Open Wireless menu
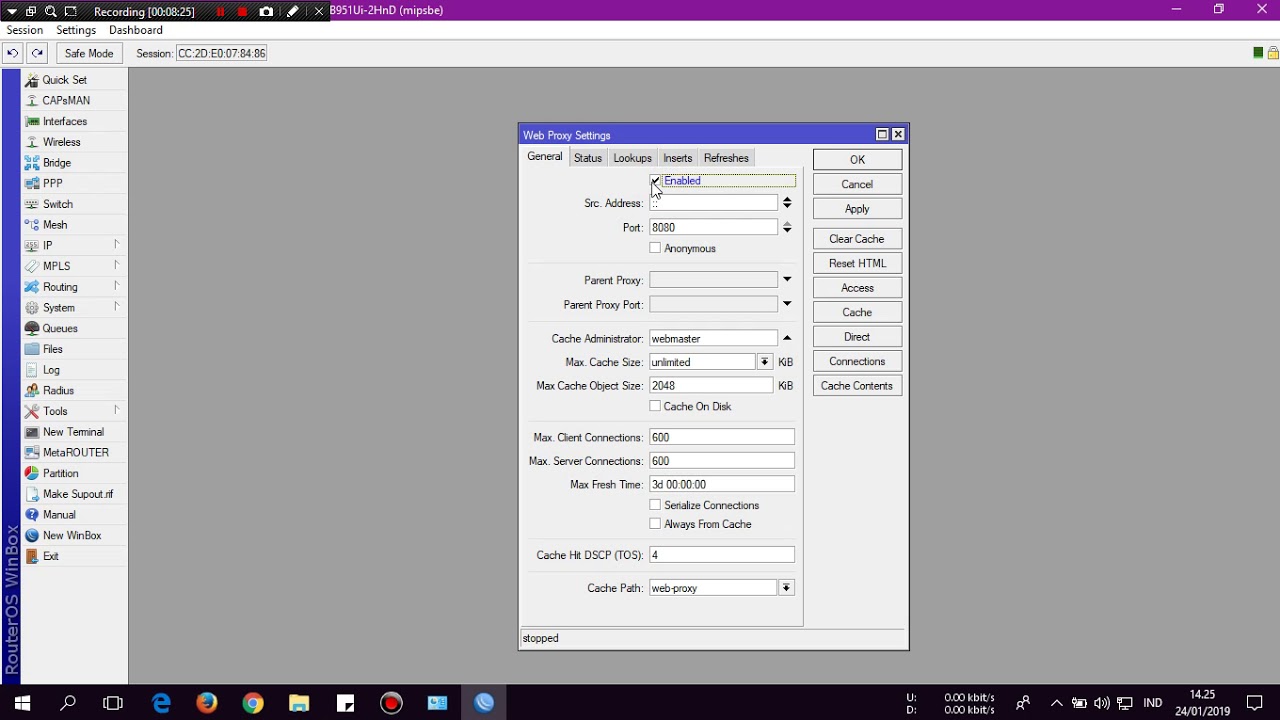 (x=61, y=142)
